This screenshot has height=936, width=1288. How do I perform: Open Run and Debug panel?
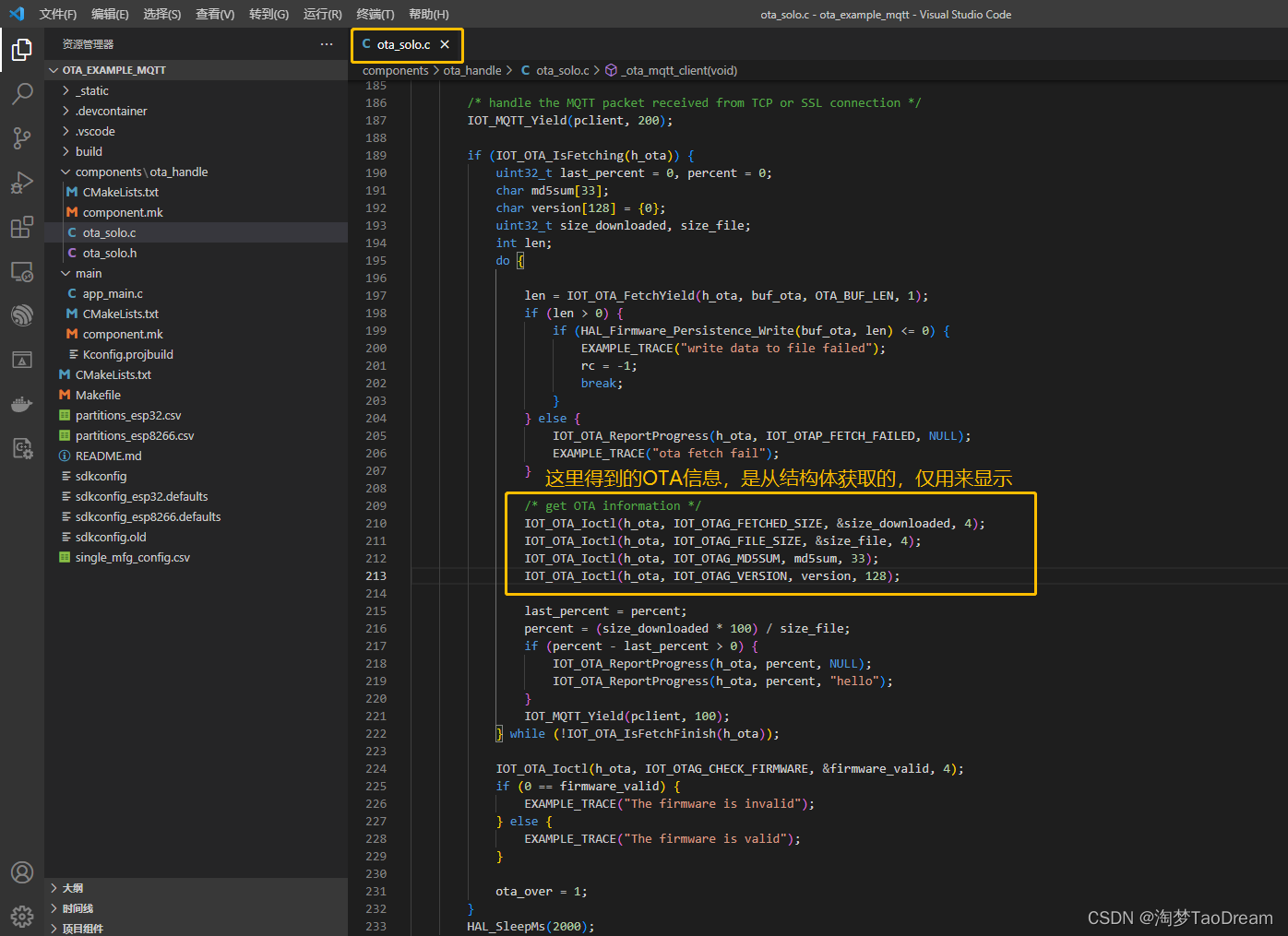click(22, 183)
